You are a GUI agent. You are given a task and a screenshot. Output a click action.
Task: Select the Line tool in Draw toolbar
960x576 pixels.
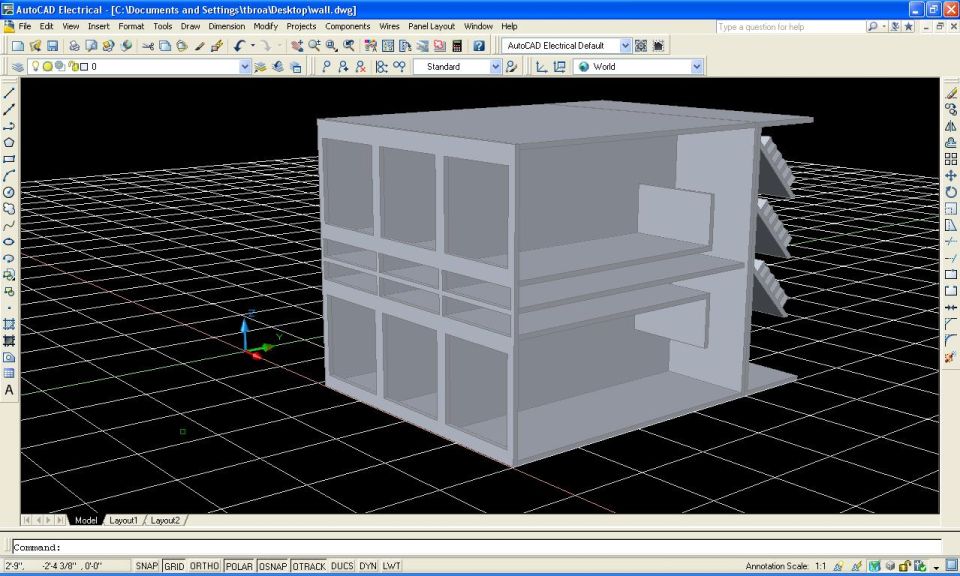point(9,93)
